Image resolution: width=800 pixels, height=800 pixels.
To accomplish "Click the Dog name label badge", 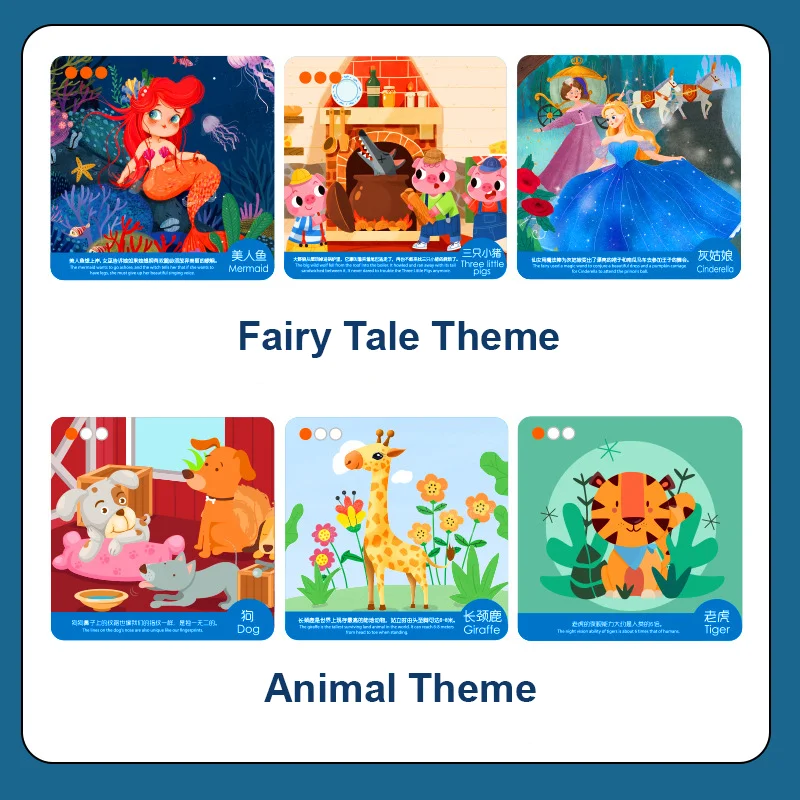I will 248,621.
